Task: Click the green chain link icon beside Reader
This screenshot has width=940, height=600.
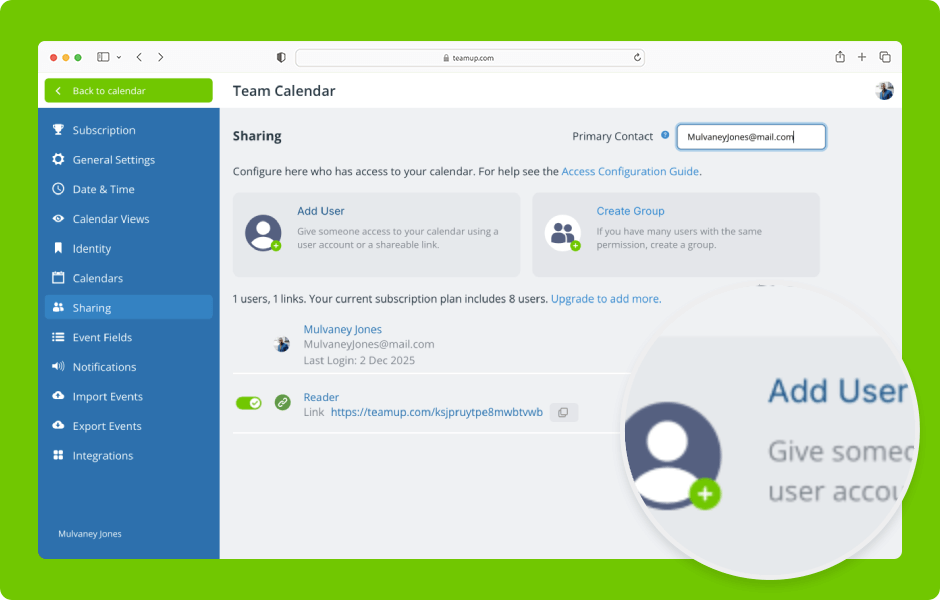Action: pos(282,403)
